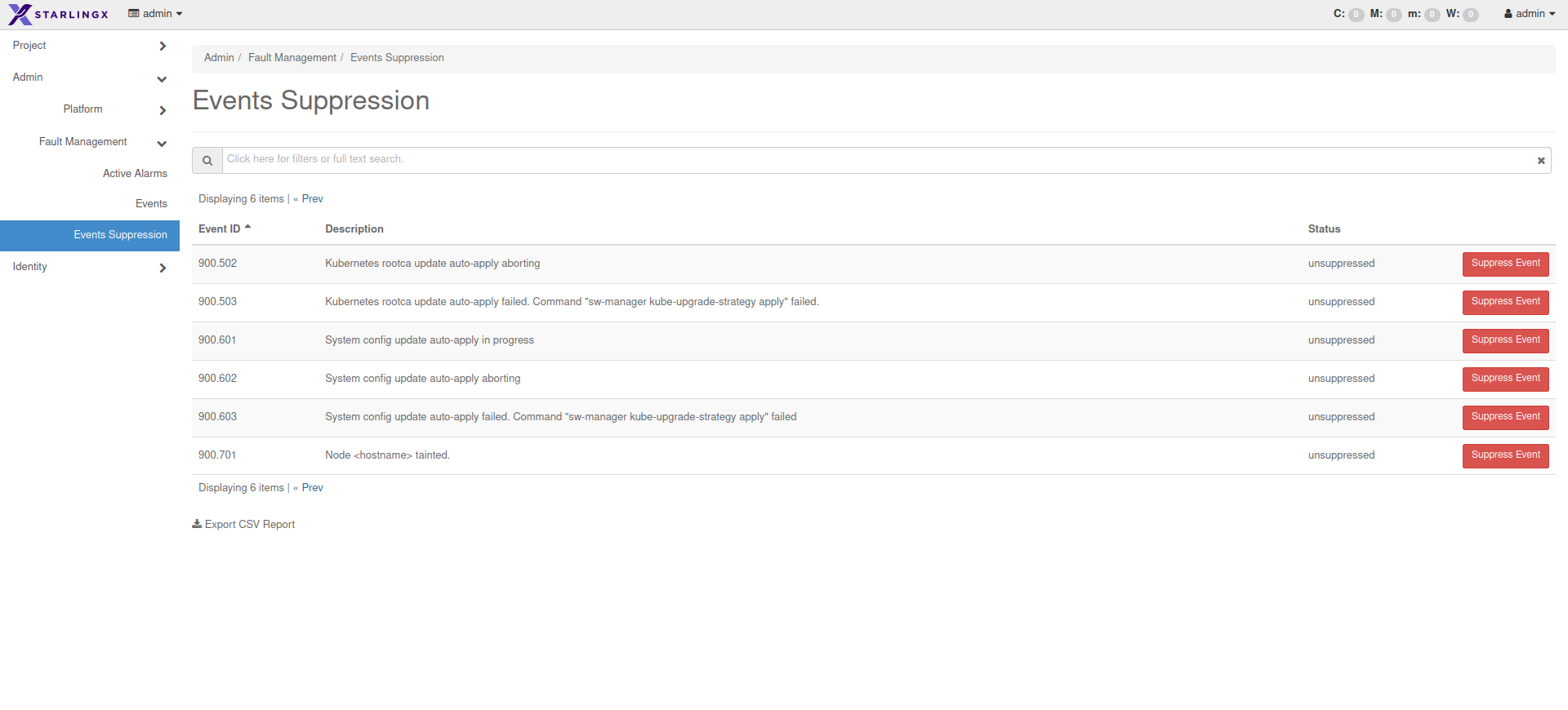Expand the Platform sidebar submenu
Image resolution: width=1568 pixels, height=710 pixels.
click(x=114, y=109)
